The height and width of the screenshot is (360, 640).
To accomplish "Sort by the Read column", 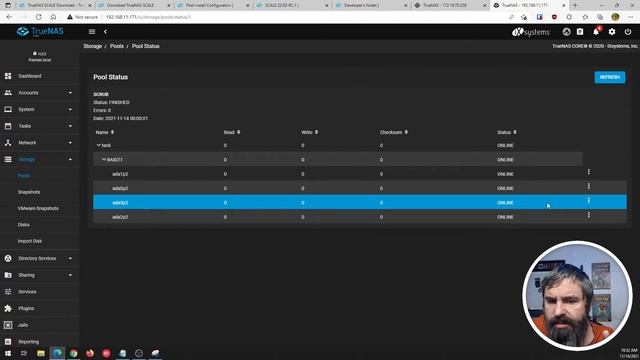I will click(x=232, y=132).
